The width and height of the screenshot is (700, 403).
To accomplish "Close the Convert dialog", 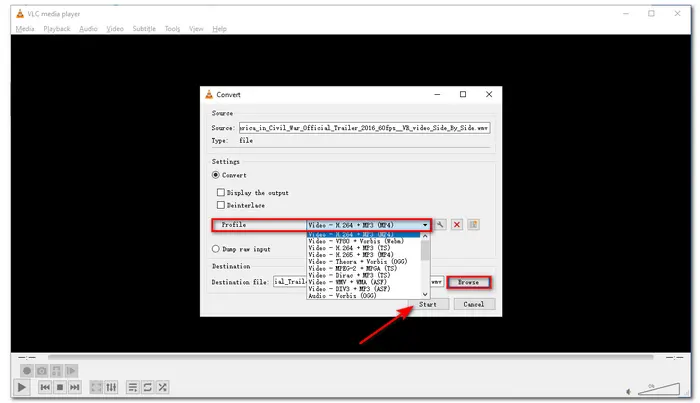I will point(489,94).
